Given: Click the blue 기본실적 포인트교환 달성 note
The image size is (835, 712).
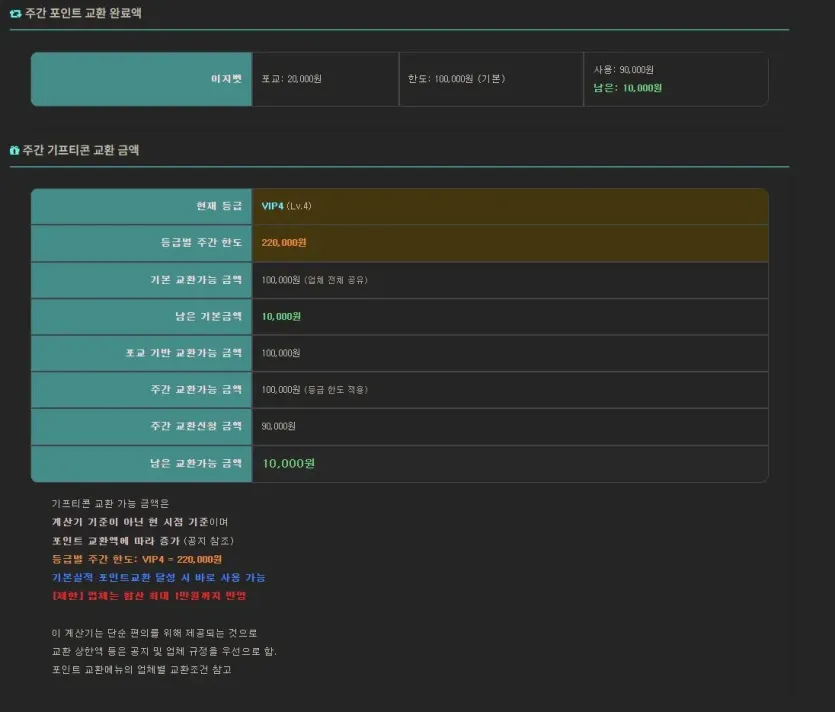Looking at the screenshot, I should click(158, 577).
